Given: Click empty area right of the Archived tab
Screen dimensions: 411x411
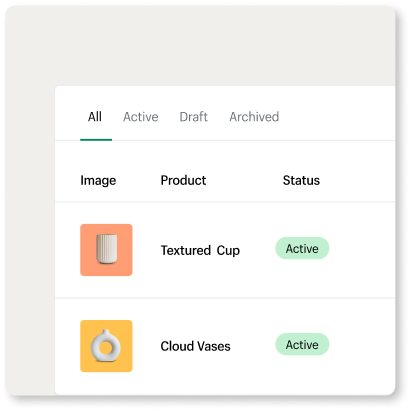Looking at the screenshot, I should [337, 115].
